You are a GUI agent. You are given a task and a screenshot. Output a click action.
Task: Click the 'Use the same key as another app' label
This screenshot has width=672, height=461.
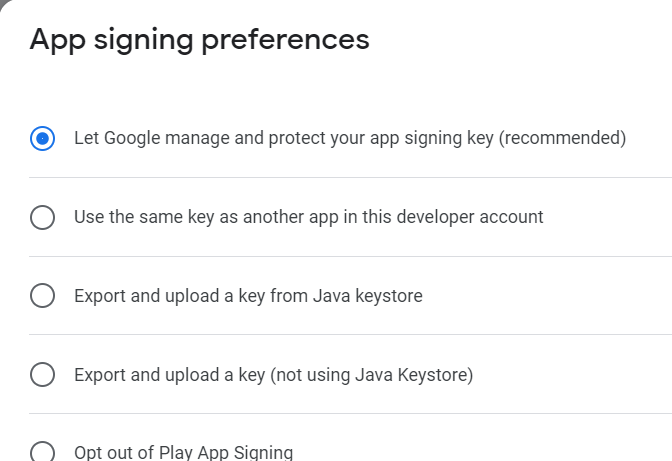pyautogui.click(x=308, y=217)
